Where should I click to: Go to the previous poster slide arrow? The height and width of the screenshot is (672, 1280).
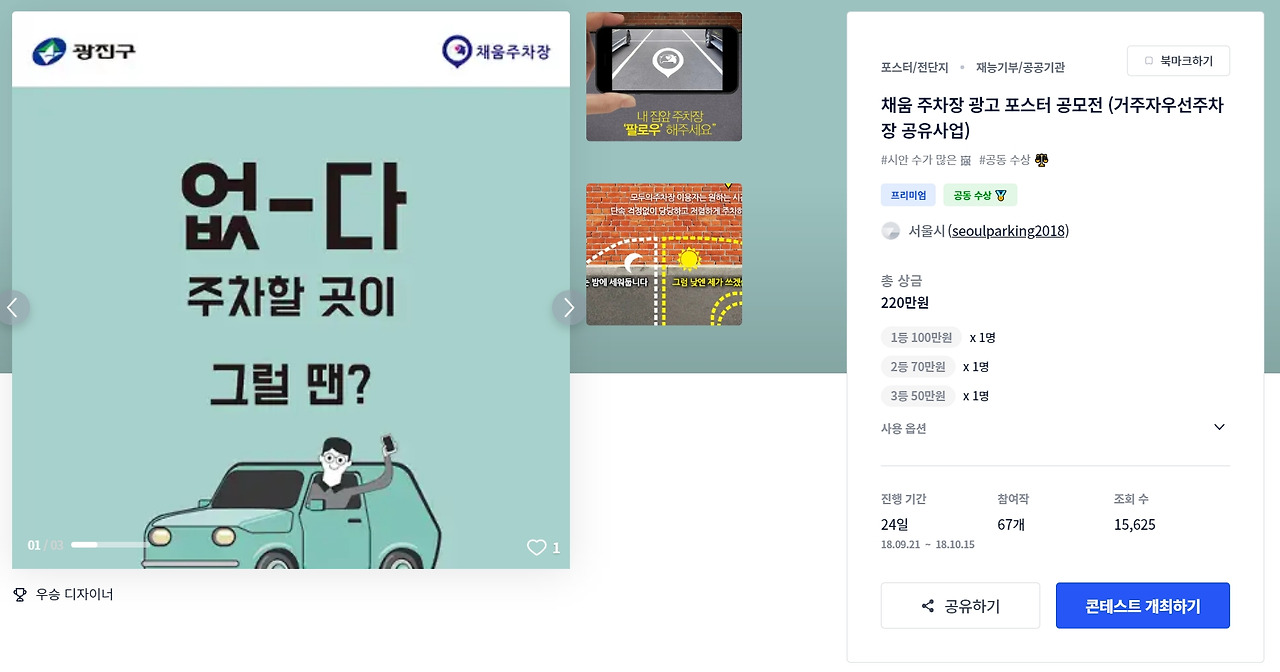pyautogui.click(x=13, y=307)
